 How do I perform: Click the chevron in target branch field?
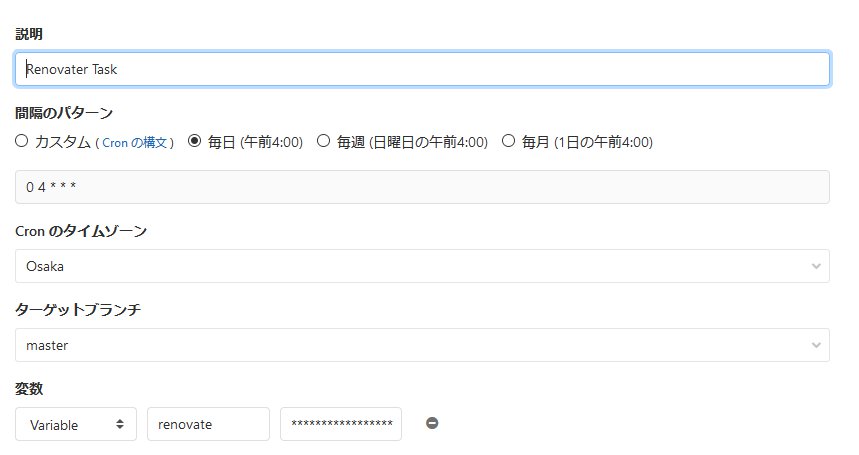click(817, 345)
